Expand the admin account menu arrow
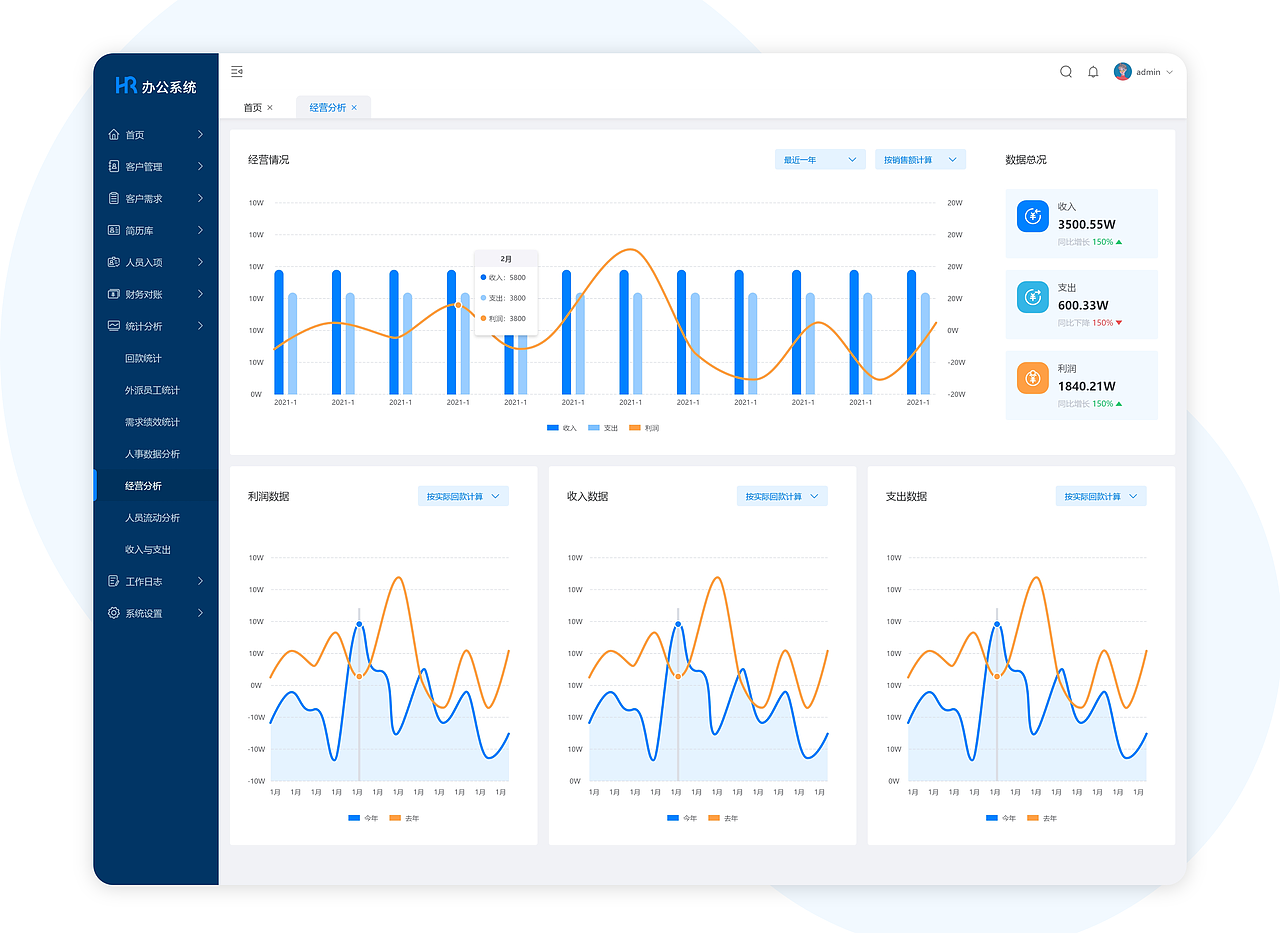 [1170, 72]
